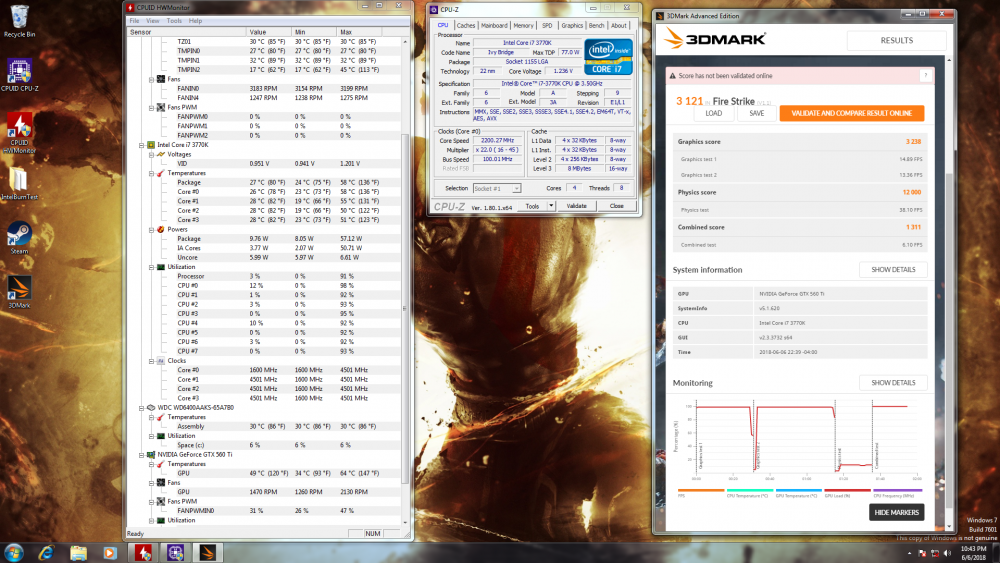The height and width of the screenshot is (563, 1000).
Task: Open Internet Explorer from the taskbar
Action: click(x=46, y=553)
